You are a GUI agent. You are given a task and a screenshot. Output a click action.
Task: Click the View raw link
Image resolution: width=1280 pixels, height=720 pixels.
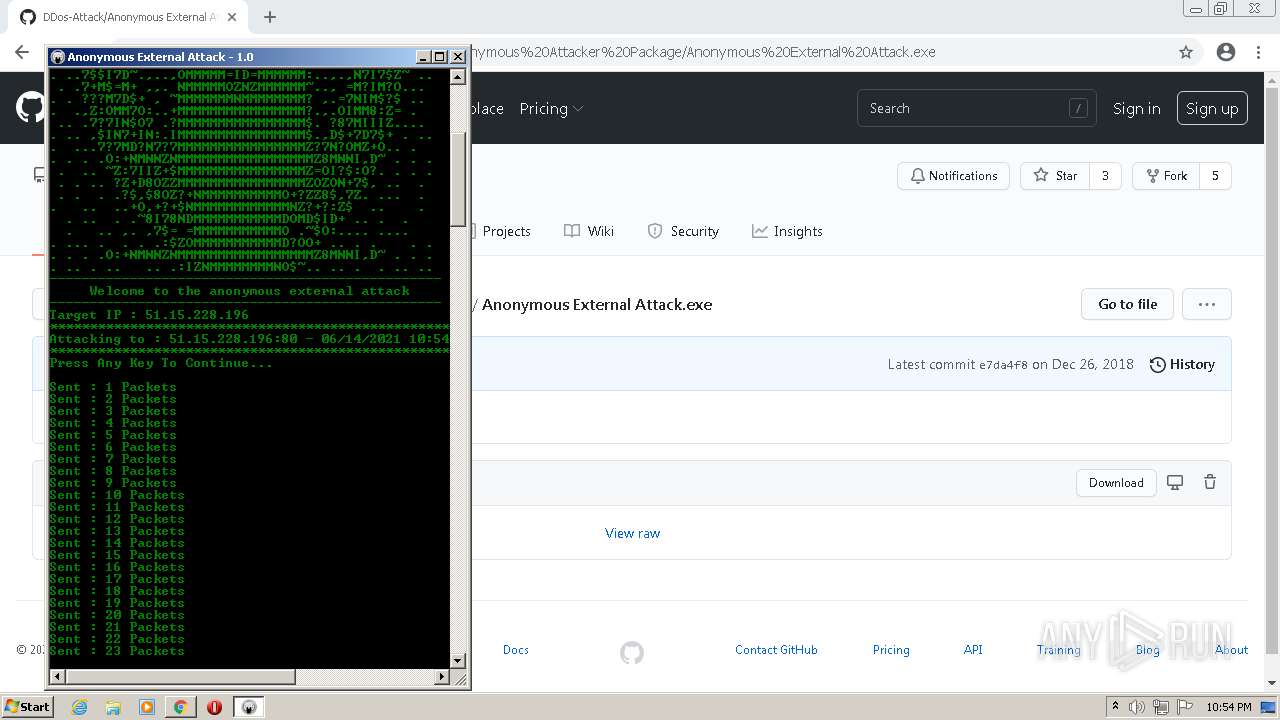pos(632,533)
